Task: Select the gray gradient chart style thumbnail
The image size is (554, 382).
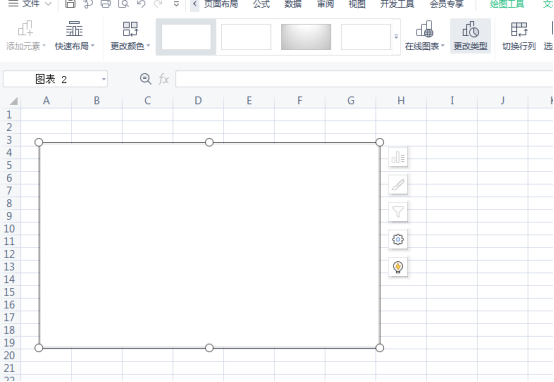Action: (x=306, y=37)
